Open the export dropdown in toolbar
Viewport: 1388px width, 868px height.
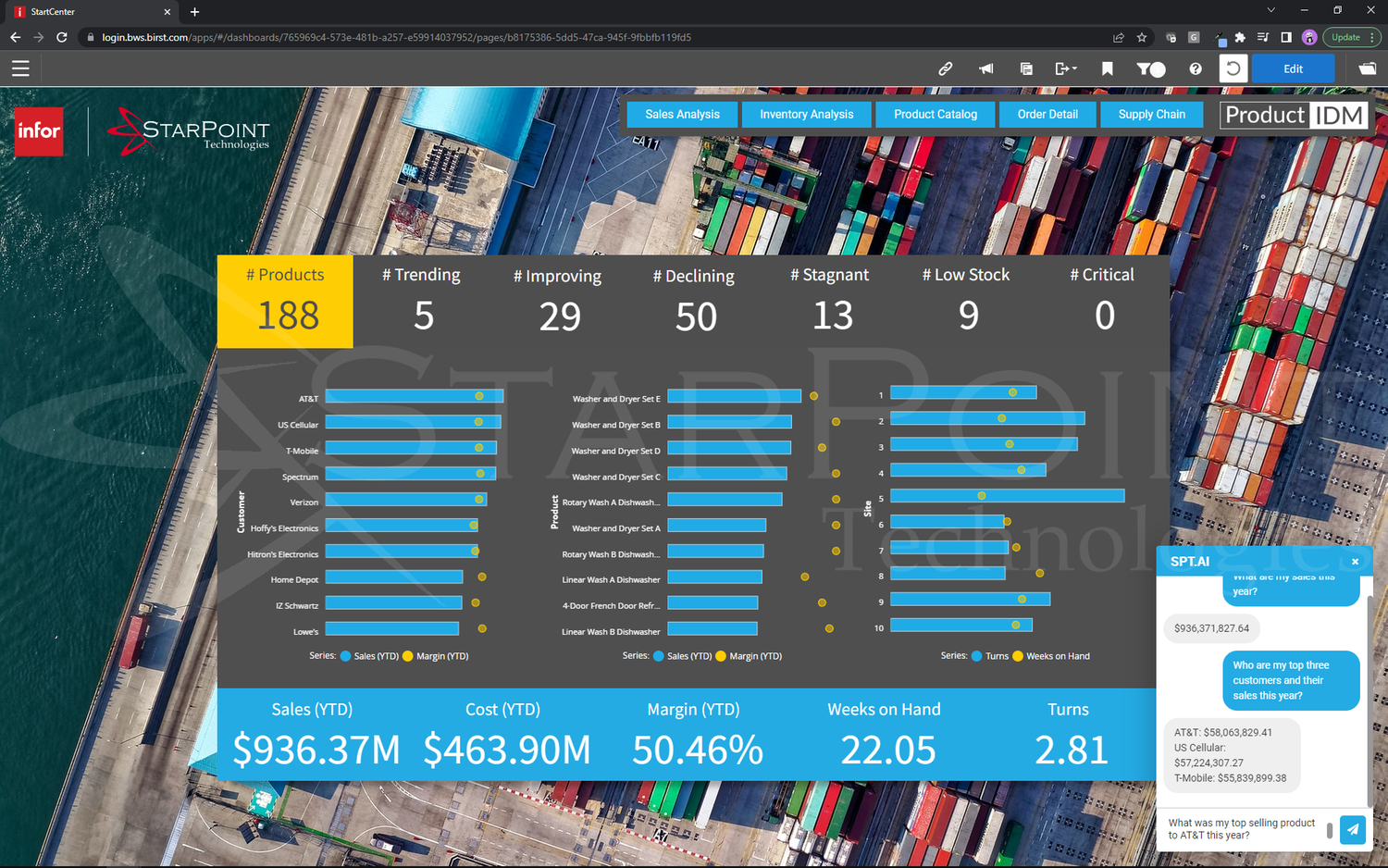1066,68
